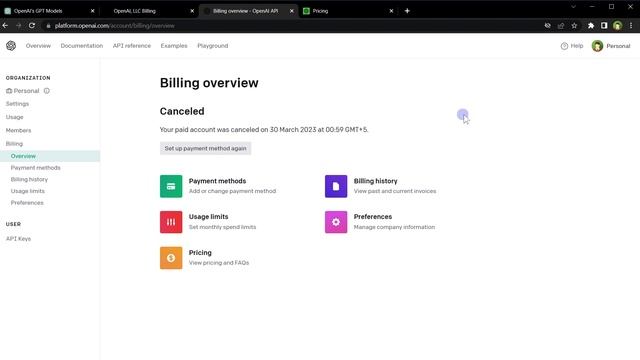Open the Billing history card title
Viewport: 640px width, 360px height.
point(376,181)
